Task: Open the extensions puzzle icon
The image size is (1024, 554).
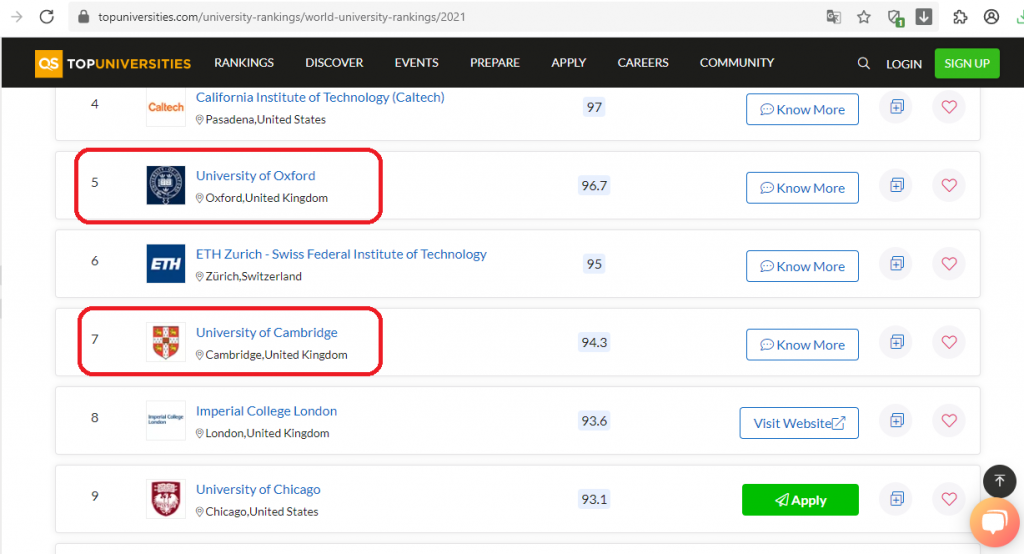Action: [x=959, y=17]
